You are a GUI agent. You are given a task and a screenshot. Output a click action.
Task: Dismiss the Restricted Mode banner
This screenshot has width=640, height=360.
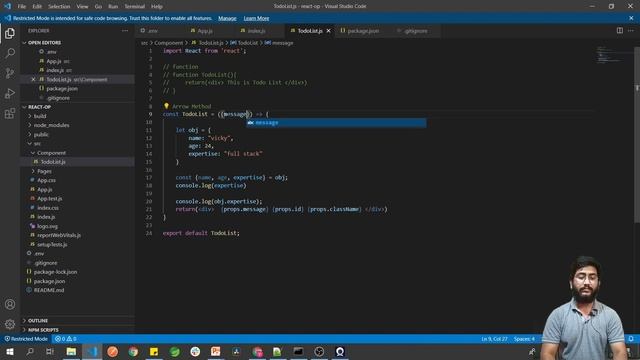coord(631,18)
